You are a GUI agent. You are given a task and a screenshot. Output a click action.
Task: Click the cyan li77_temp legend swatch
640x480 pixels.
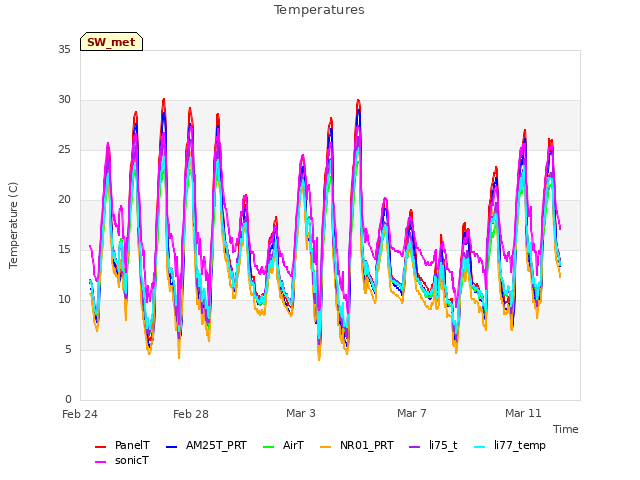click(x=480, y=447)
